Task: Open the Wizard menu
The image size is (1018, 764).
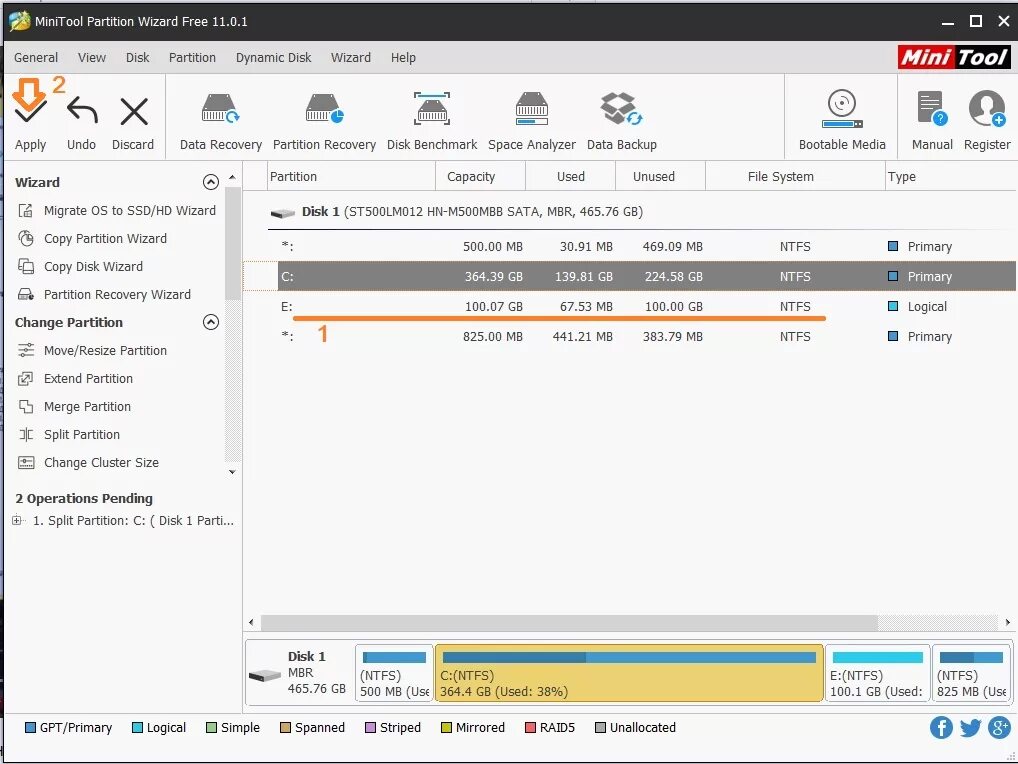Action: coord(351,57)
